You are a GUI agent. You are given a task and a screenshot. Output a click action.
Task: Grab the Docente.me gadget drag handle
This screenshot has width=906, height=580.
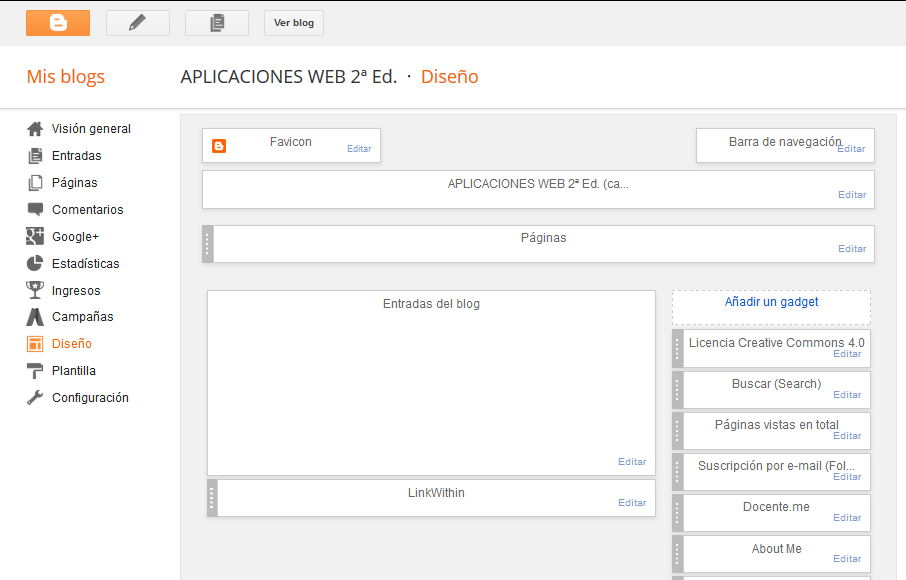(x=678, y=512)
